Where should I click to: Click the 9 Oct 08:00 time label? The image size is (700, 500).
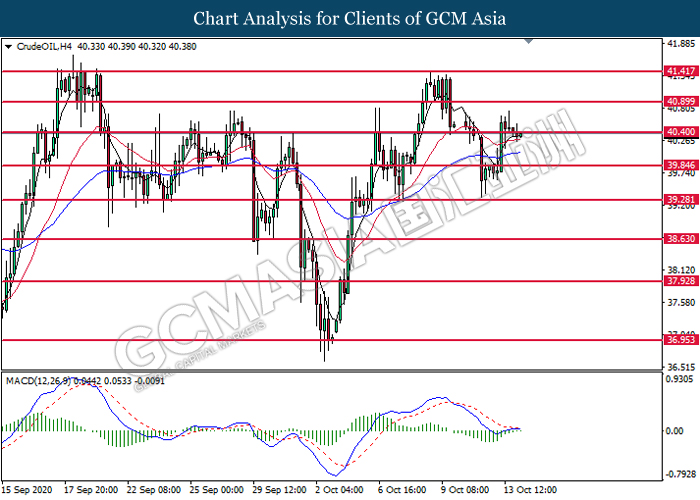pyautogui.click(x=466, y=490)
